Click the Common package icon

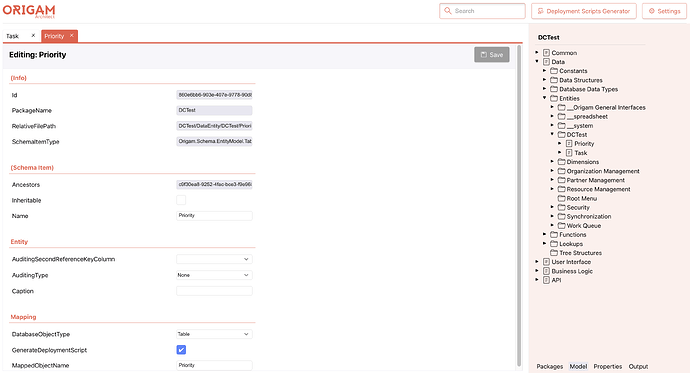point(546,53)
